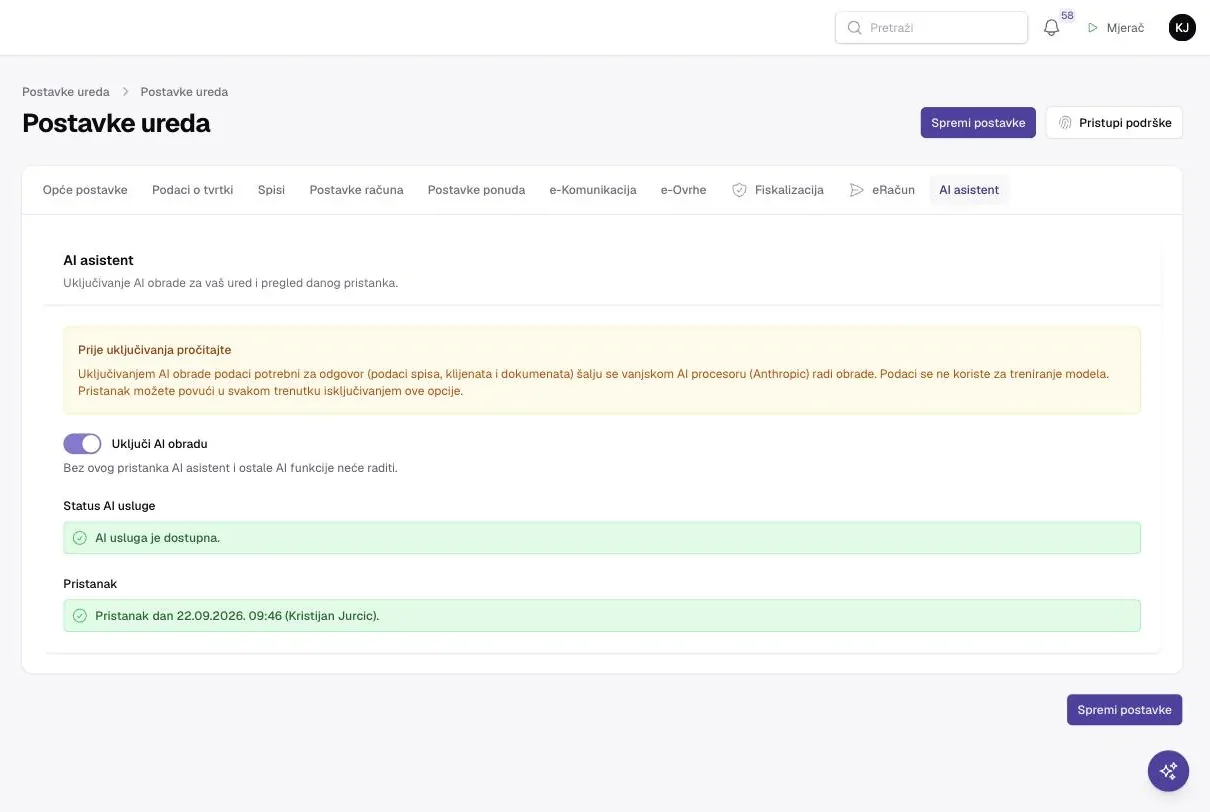Open the first Postavke ureda breadcrumb link

point(66,92)
